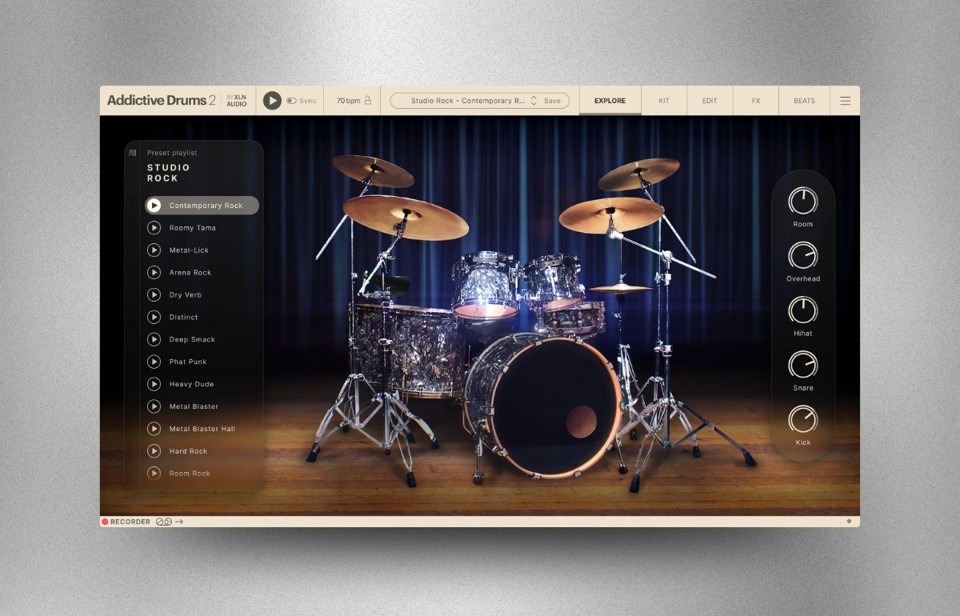960x616 pixels.
Task: Switch to the EDIT tab
Action: click(710, 100)
